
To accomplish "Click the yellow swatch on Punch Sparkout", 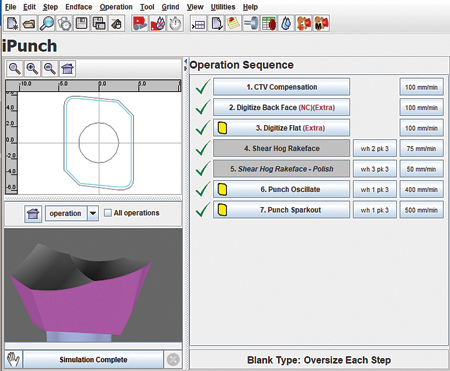I will point(222,210).
